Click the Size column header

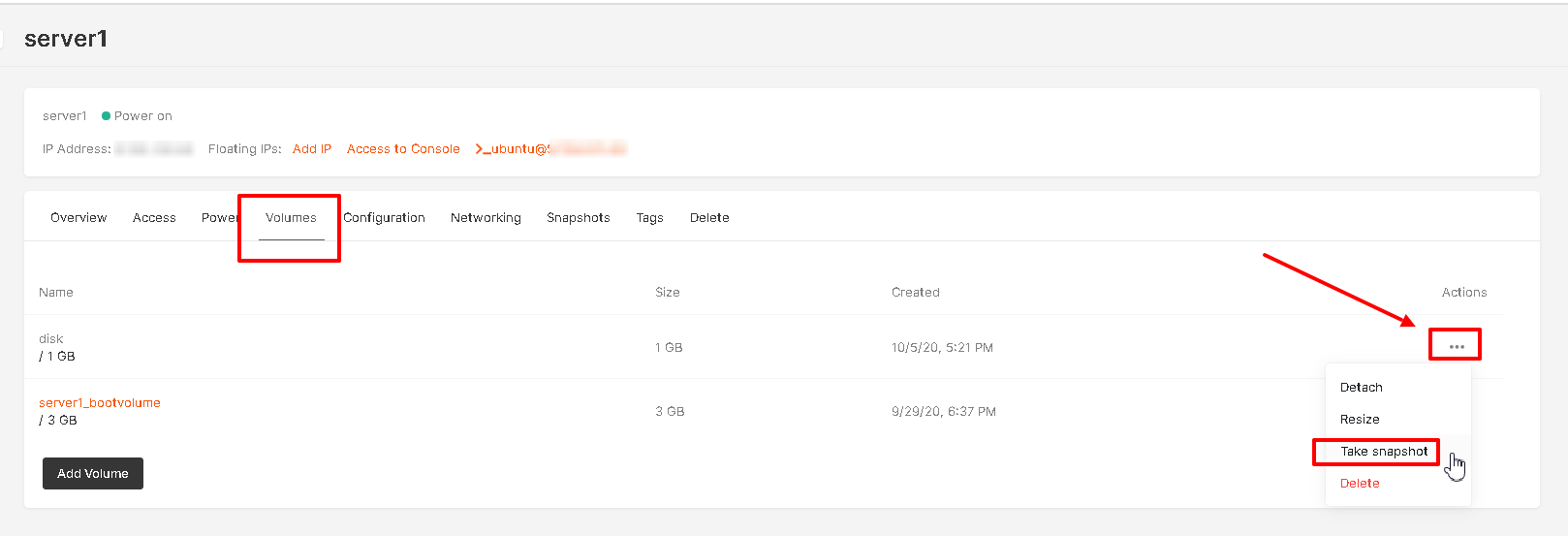(x=668, y=292)
